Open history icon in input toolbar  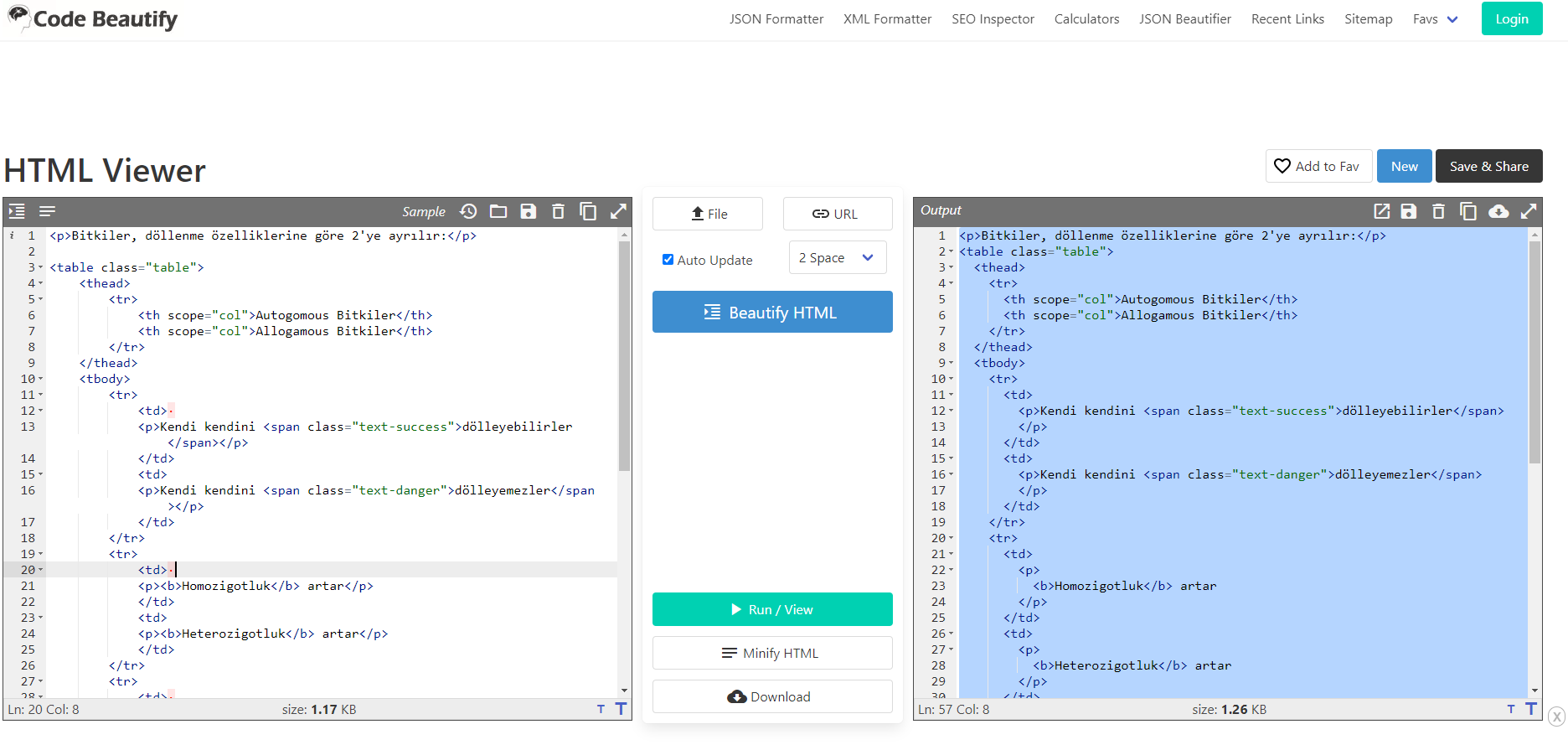pos(468,211)
